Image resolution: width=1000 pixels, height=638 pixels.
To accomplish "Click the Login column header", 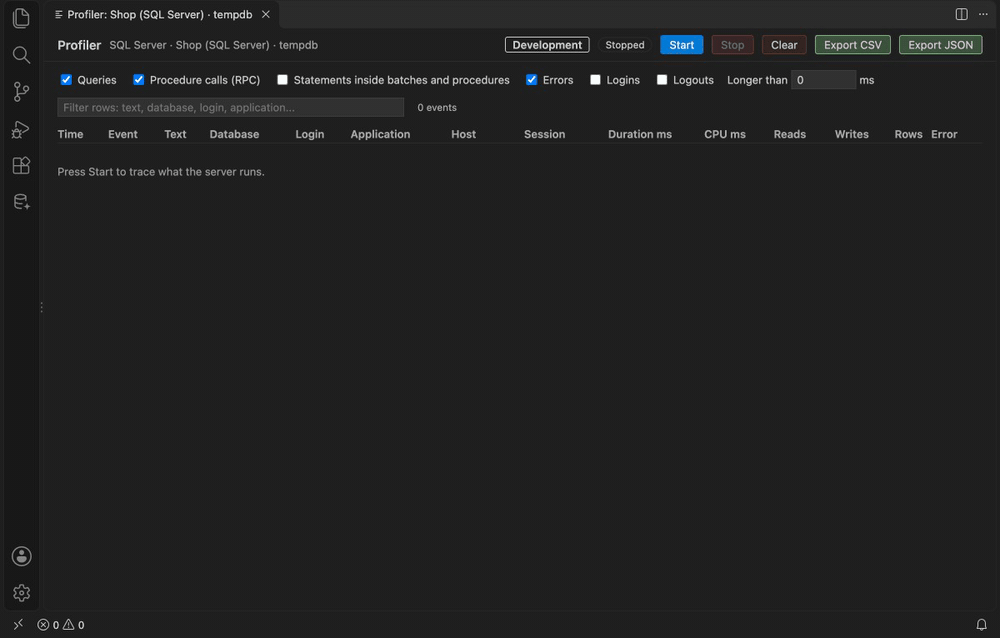I will click(309, 134).
